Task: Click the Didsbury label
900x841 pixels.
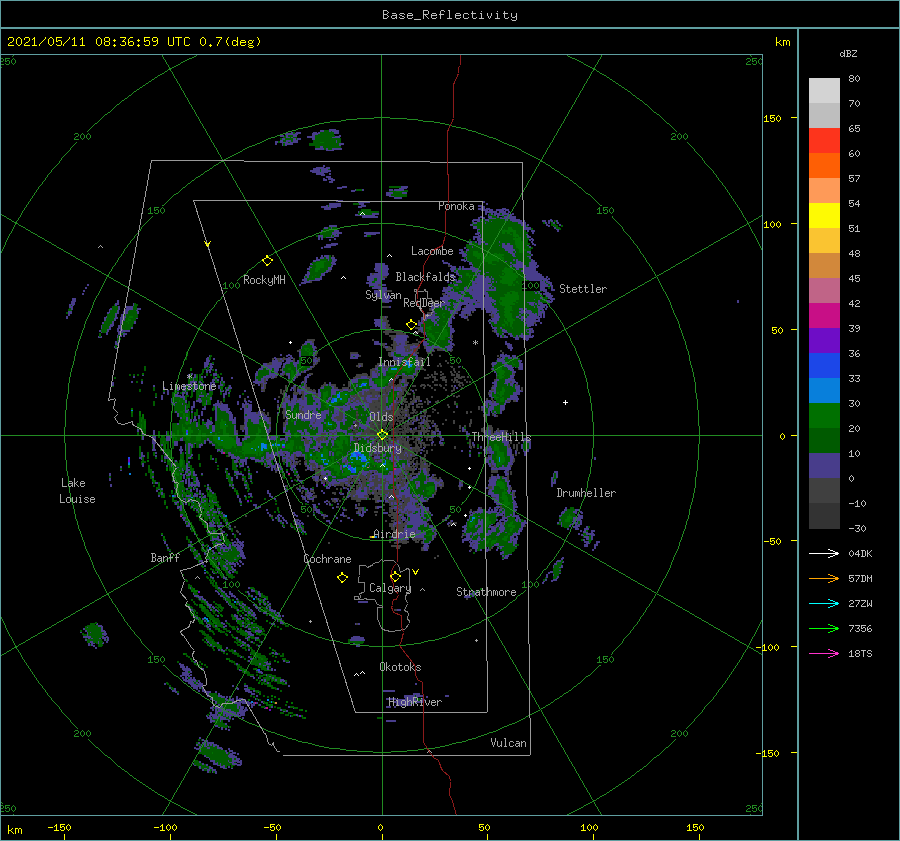Action: pos(378,448)
